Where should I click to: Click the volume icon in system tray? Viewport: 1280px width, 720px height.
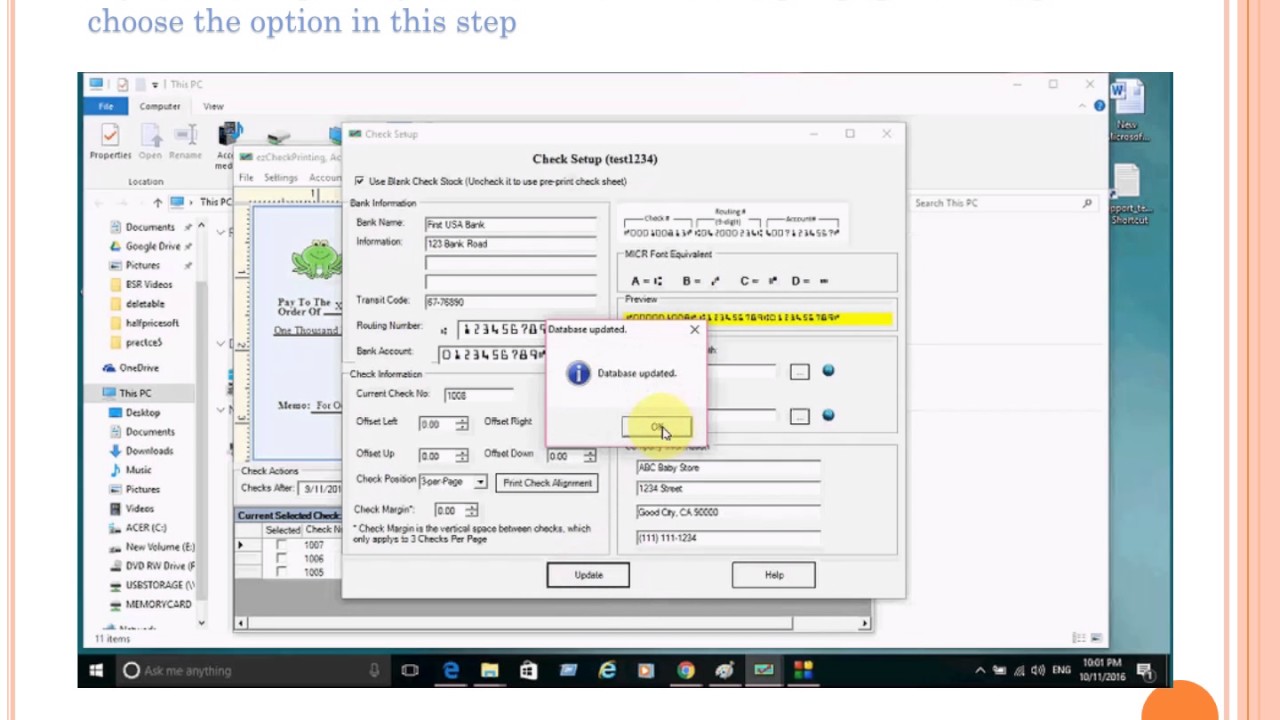click(x=1038, y=671)
